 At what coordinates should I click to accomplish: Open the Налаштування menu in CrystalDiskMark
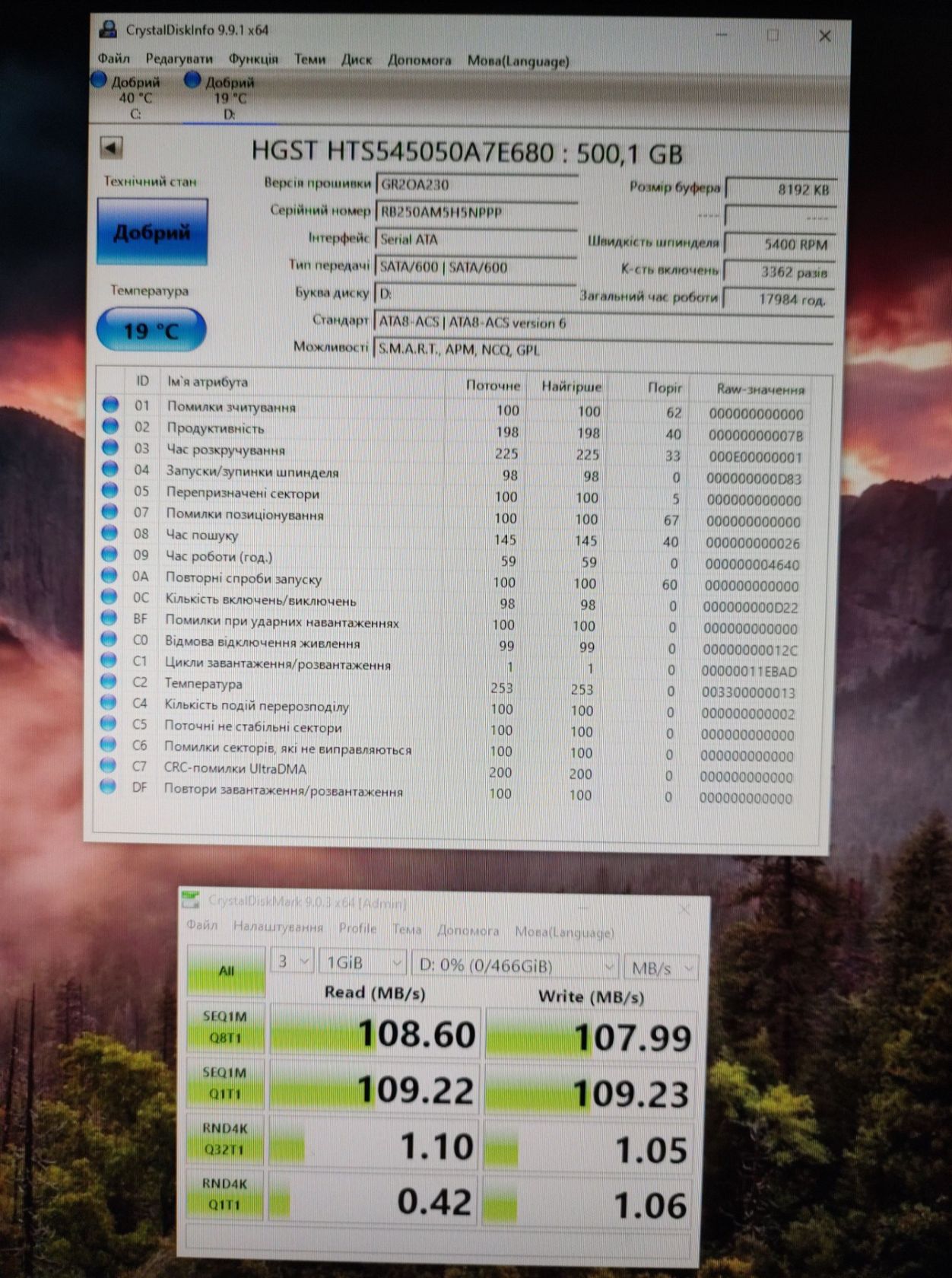278,927
